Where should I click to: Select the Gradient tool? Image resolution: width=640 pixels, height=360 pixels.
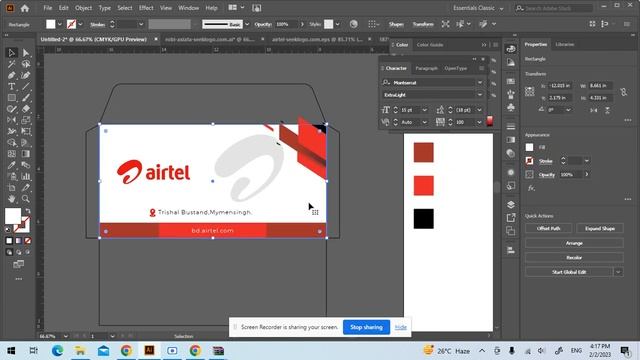coord(26,154)
